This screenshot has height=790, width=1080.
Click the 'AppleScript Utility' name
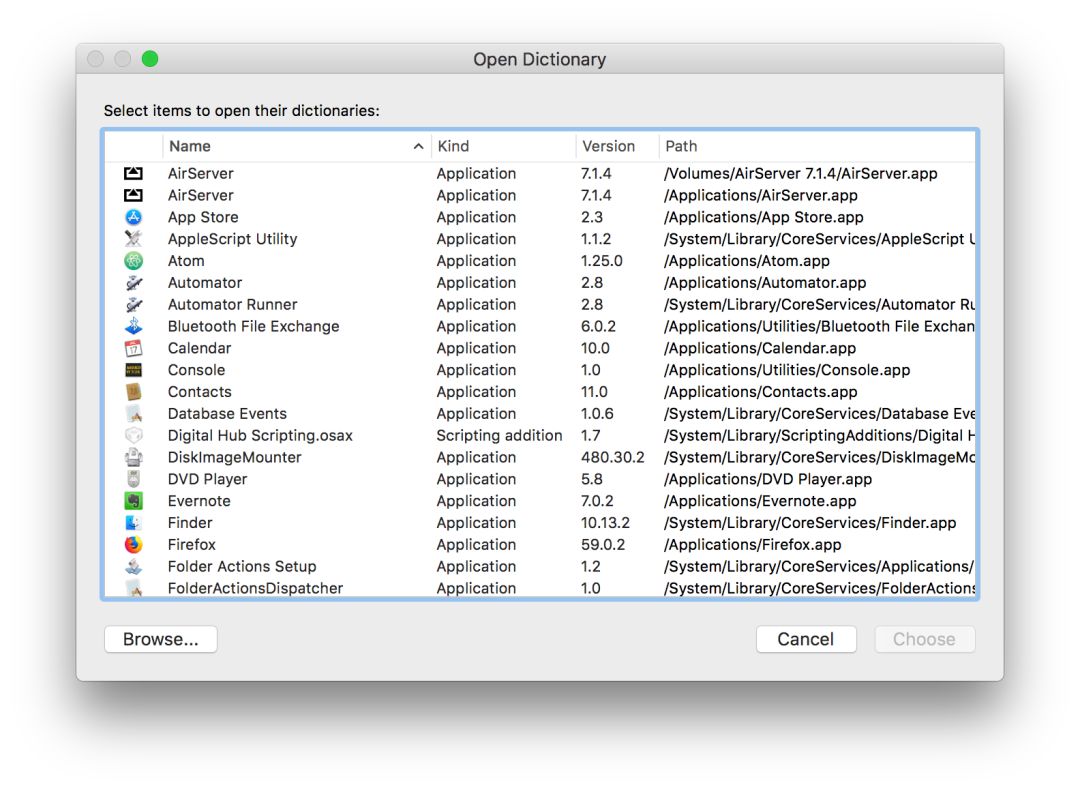[x=233, y=239]
